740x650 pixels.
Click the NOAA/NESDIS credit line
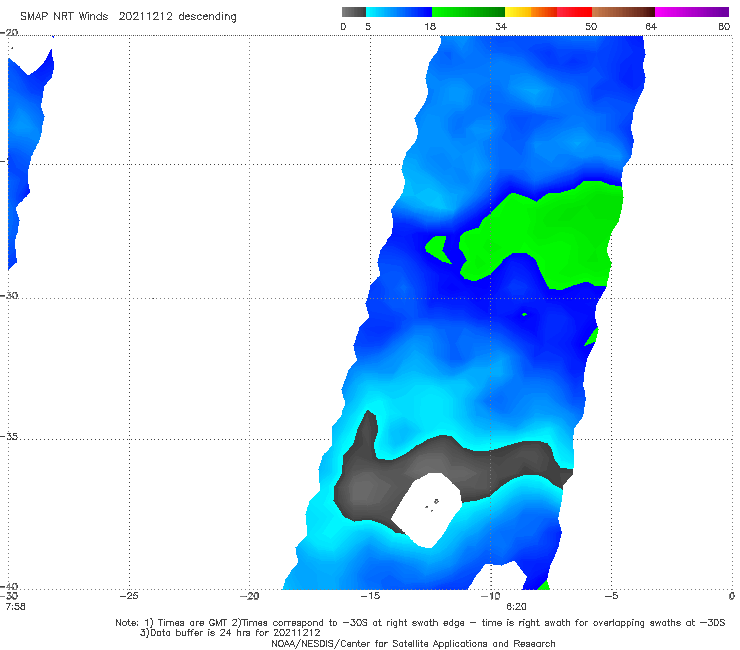point(413,643)
